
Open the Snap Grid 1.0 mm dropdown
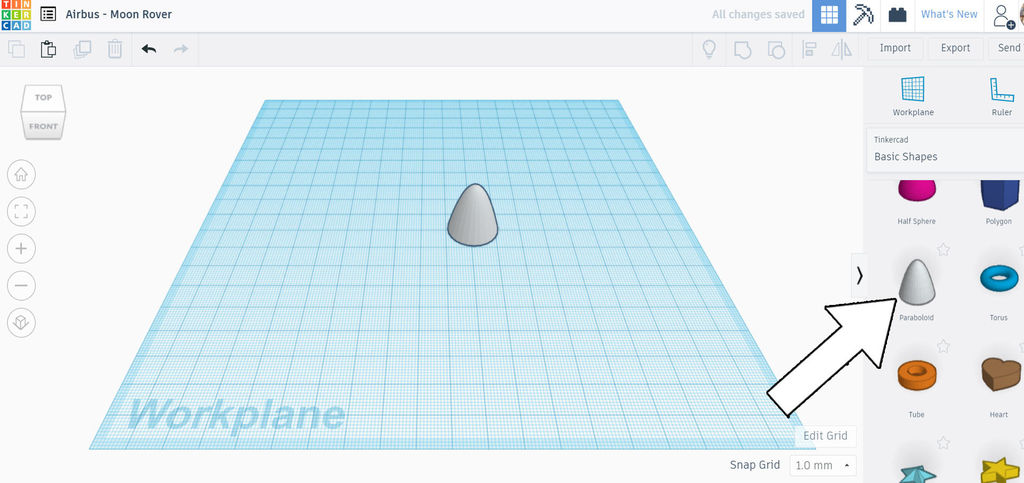click(823, 465)
